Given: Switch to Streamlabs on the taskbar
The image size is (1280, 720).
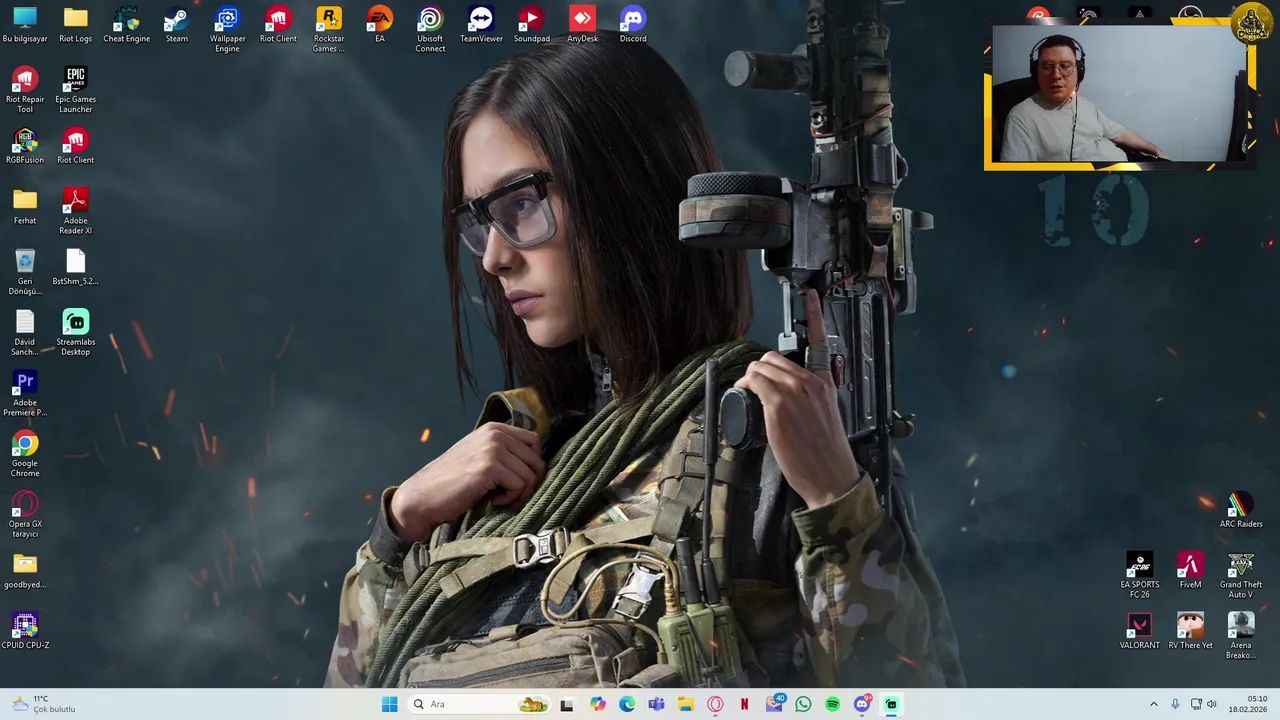Looking at the screenshot, I should click(x=891, y=704).
